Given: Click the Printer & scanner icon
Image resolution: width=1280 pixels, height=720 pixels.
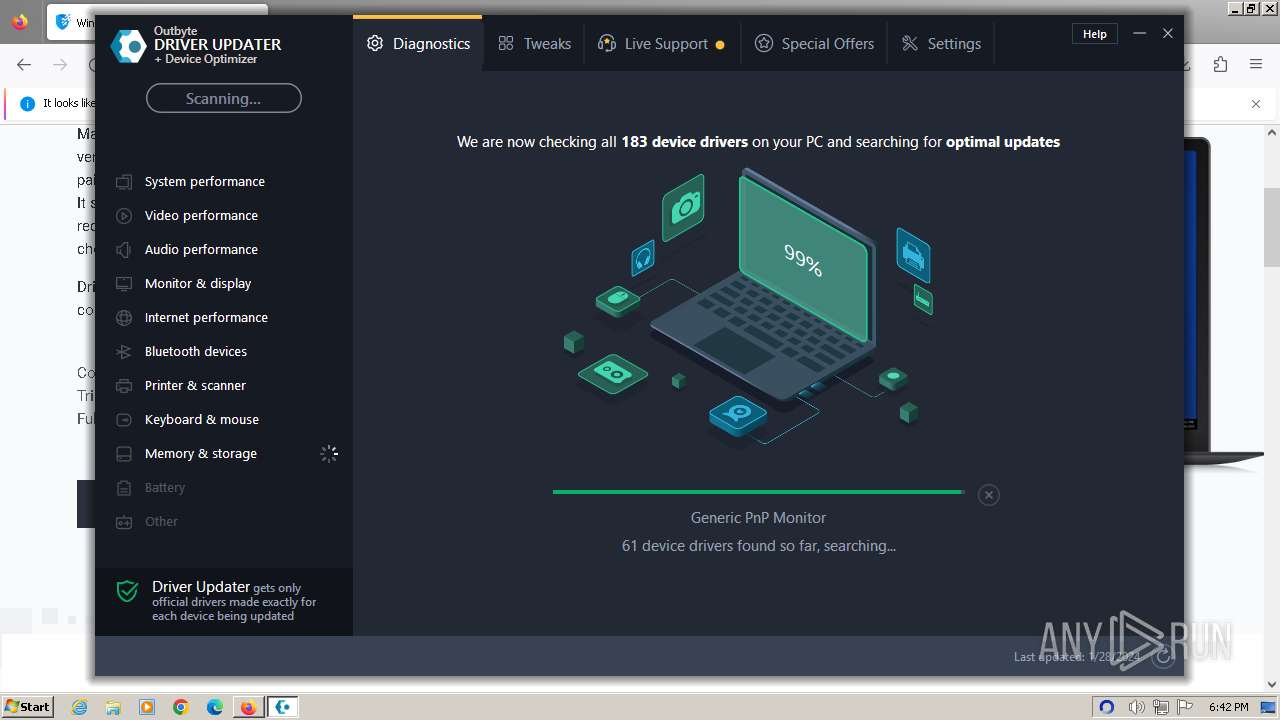Looking at the screenshot, I should 124,386.
